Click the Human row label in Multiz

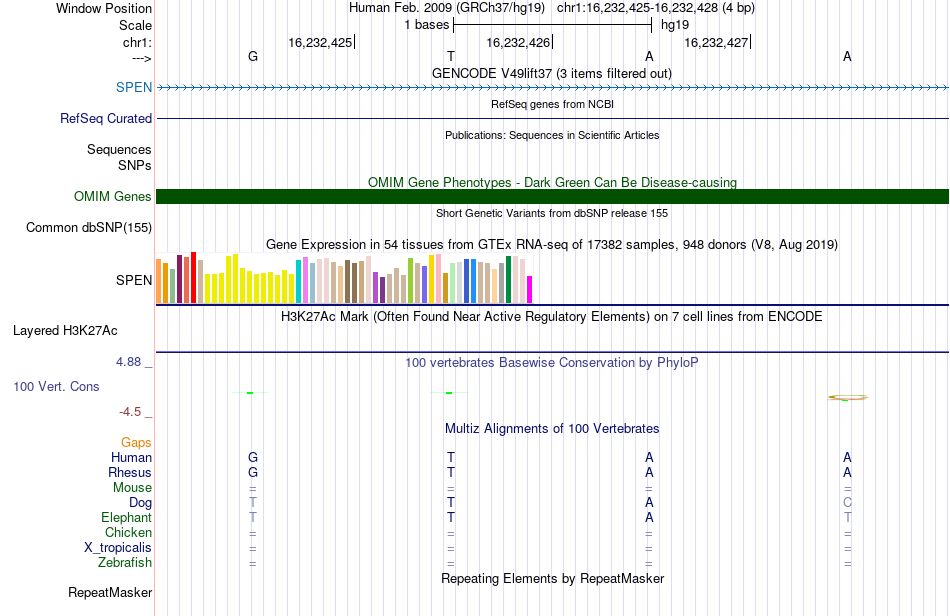(x=131, y=457)
